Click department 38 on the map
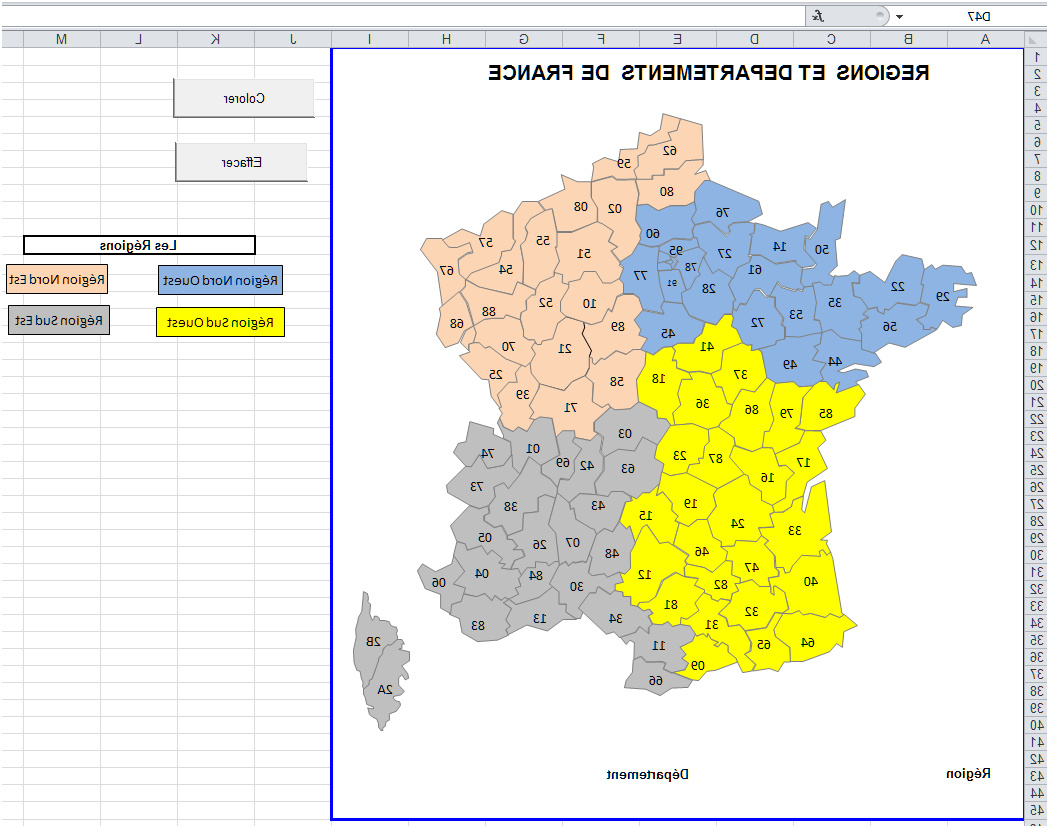This screenshot has height=828, width=1049. (510, 506)
